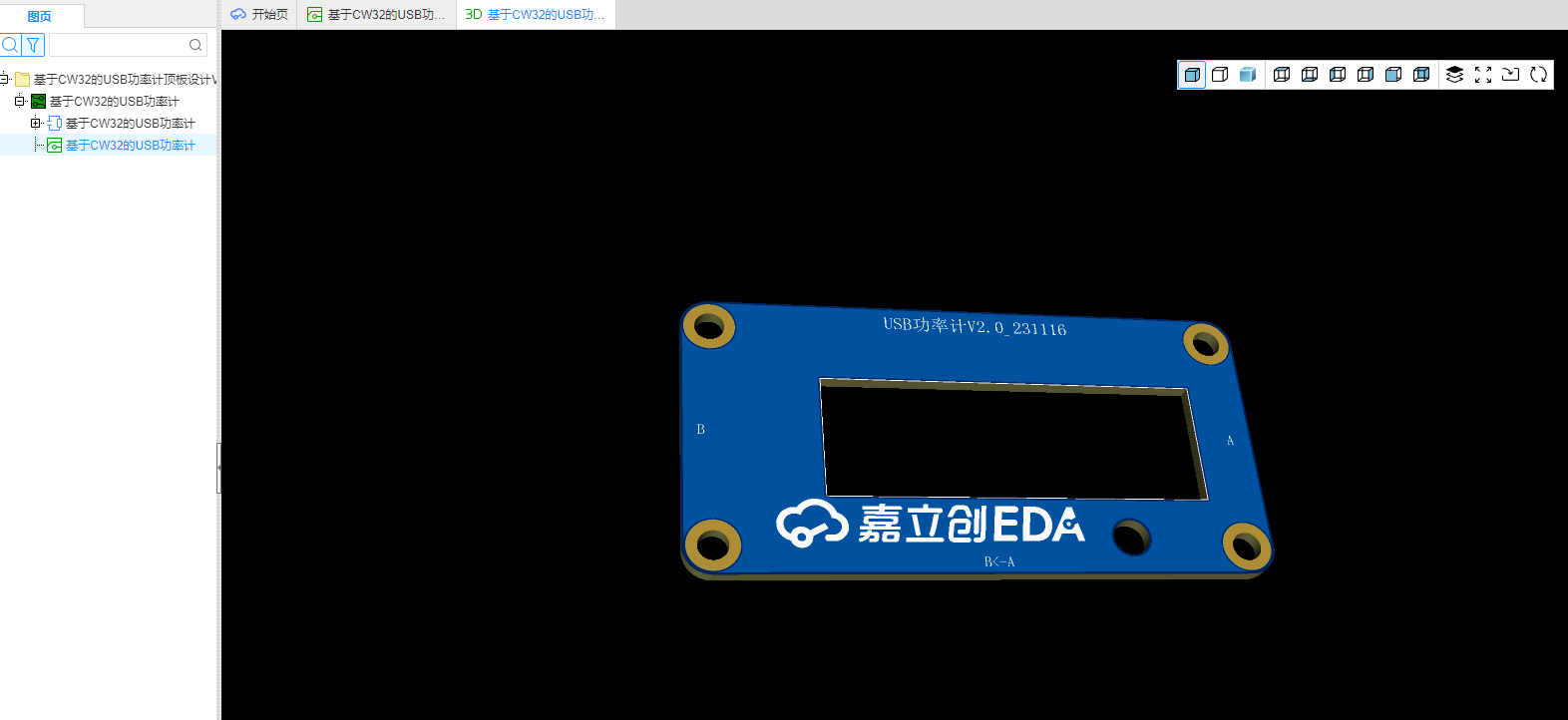The image size is (1568, 720).
Task: Select the 图页 panel tab
Action: (x=40, y=16)
